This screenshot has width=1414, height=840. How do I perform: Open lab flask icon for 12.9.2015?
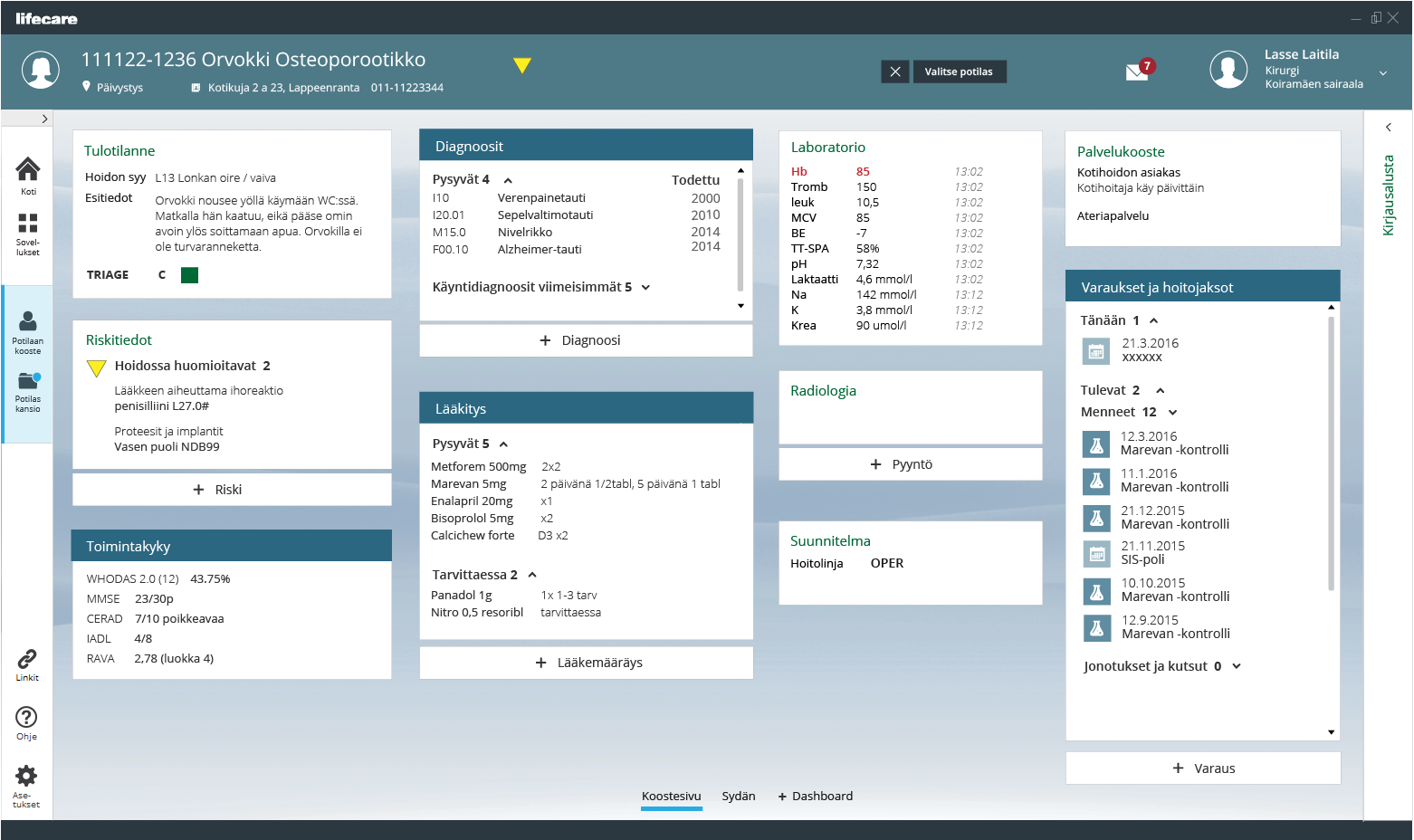(1096, 628)
